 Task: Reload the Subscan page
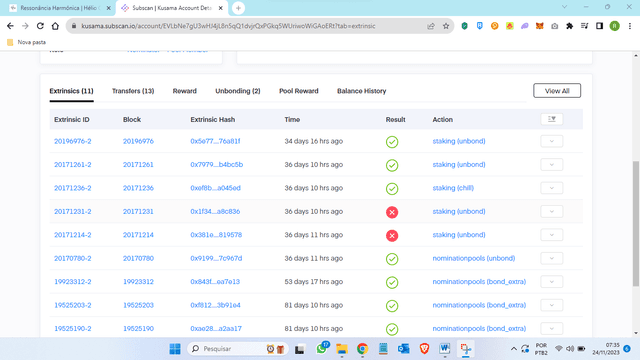(40, 26)
